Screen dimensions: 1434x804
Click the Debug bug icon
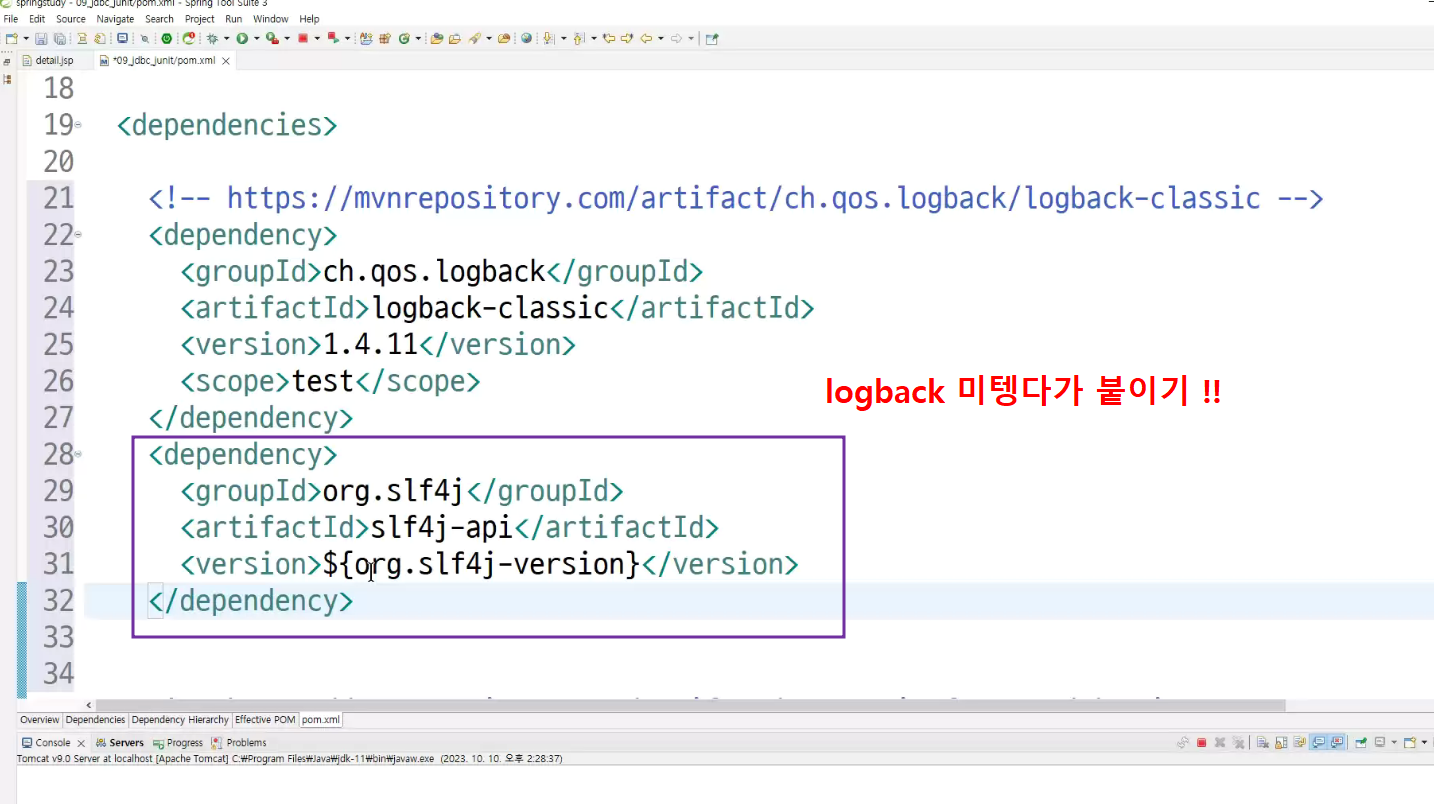[212, 38]
